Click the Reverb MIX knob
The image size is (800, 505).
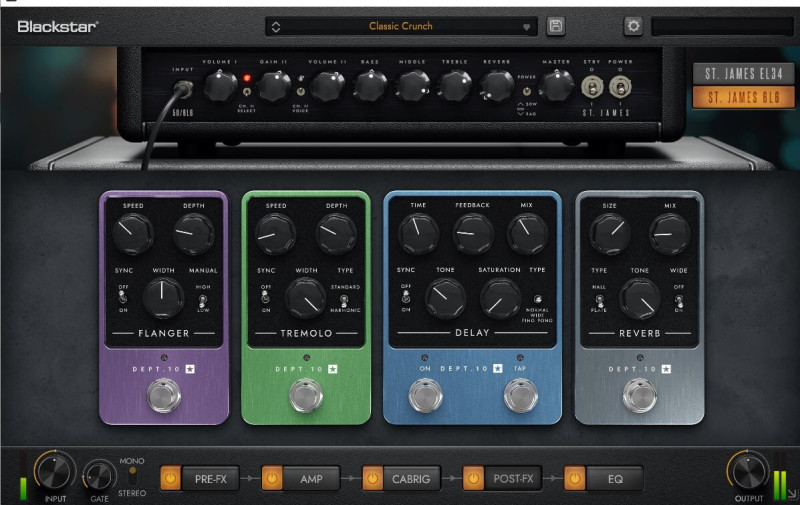pyautogui.click(x=669, y=234)
